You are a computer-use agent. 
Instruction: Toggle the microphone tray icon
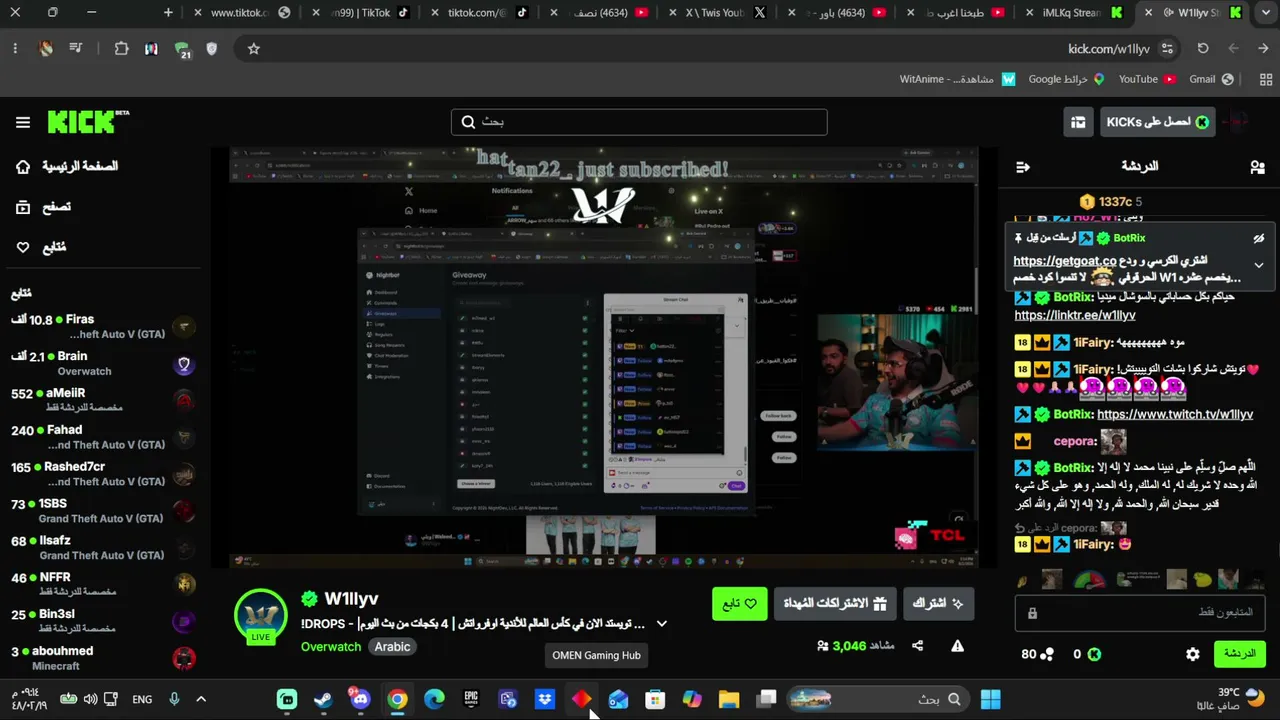click(x=174, y=699)
